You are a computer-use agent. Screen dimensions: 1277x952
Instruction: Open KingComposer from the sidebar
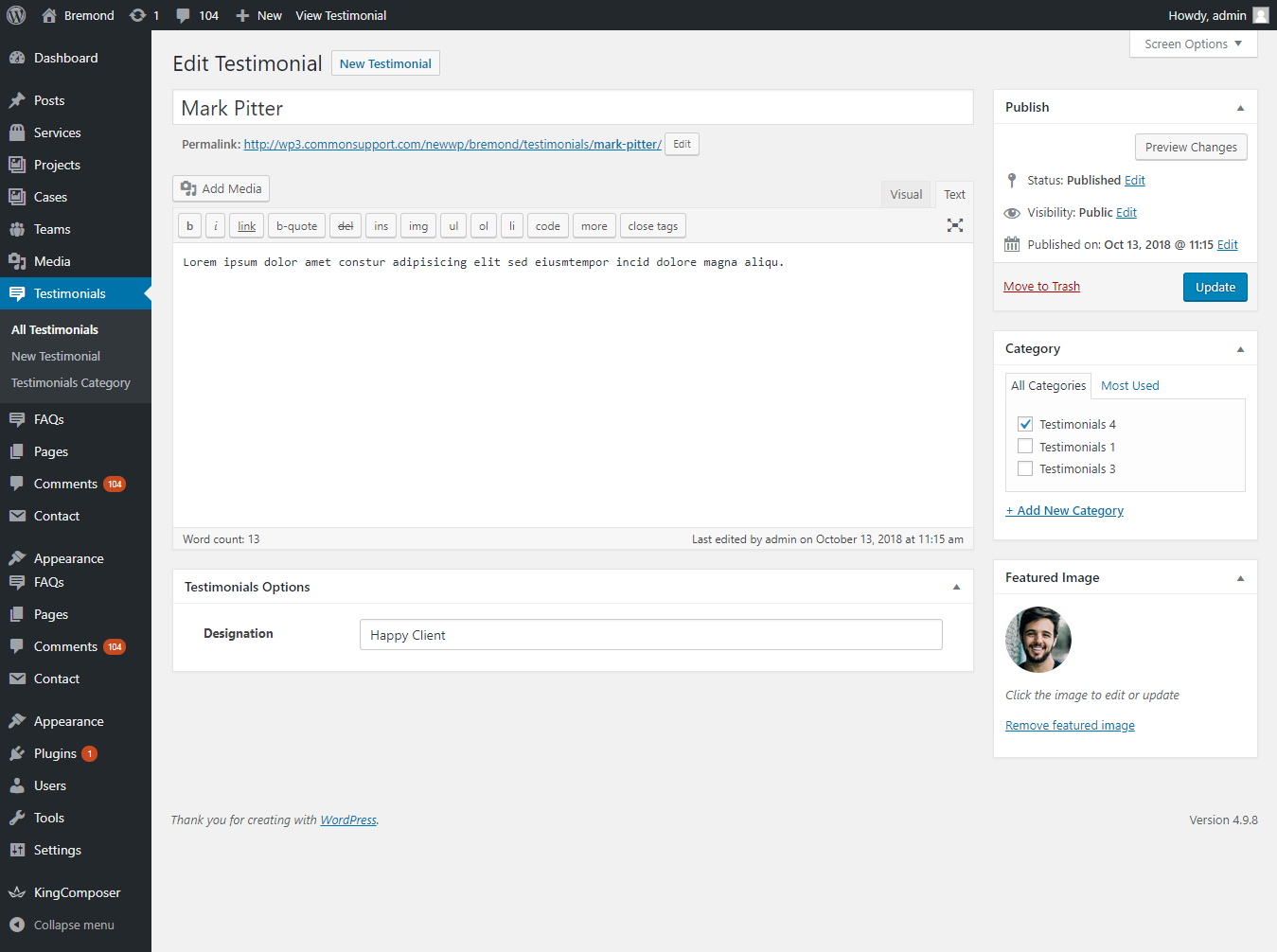76,892
